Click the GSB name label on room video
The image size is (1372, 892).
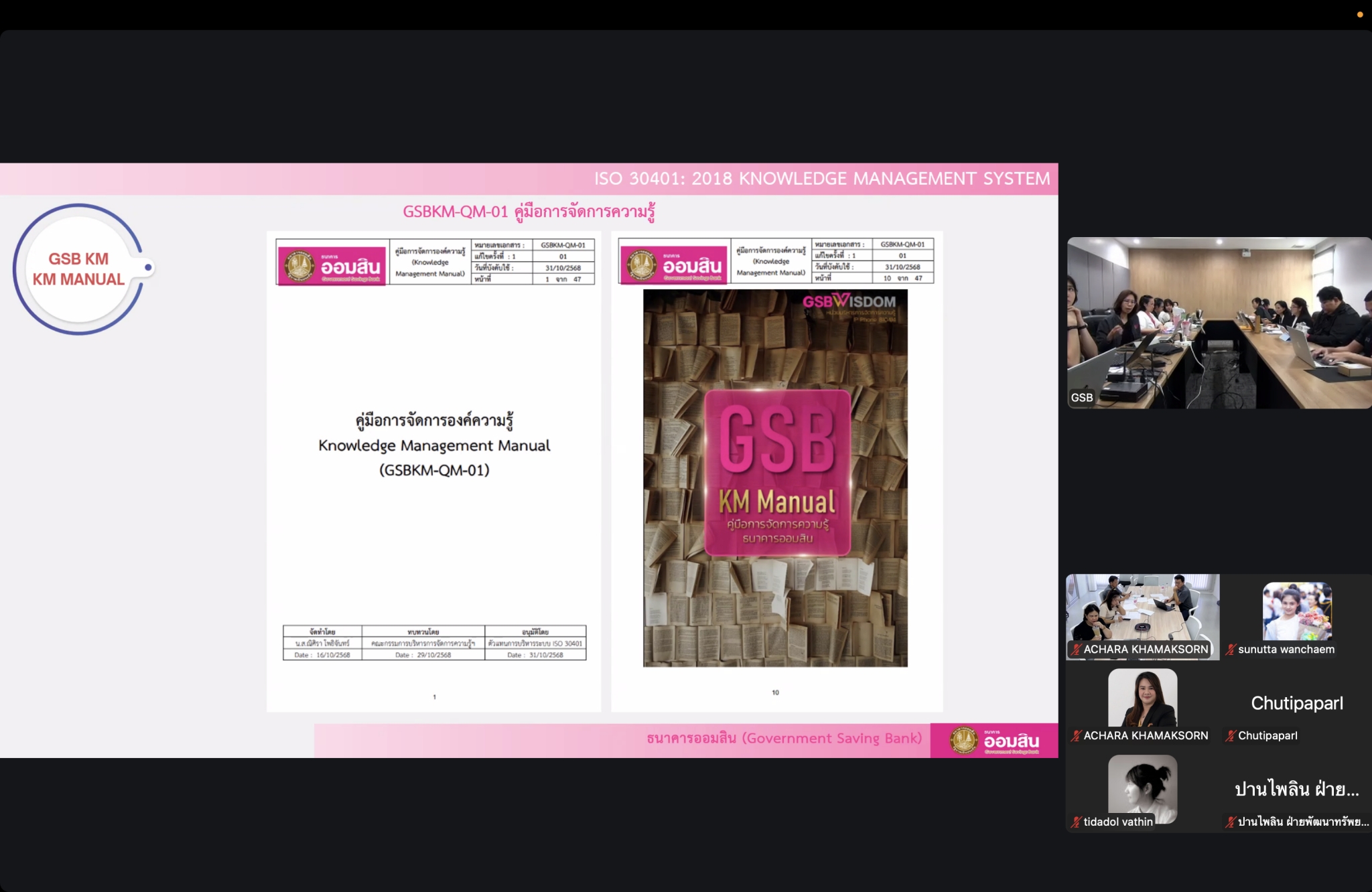[x=1082, y=397]
